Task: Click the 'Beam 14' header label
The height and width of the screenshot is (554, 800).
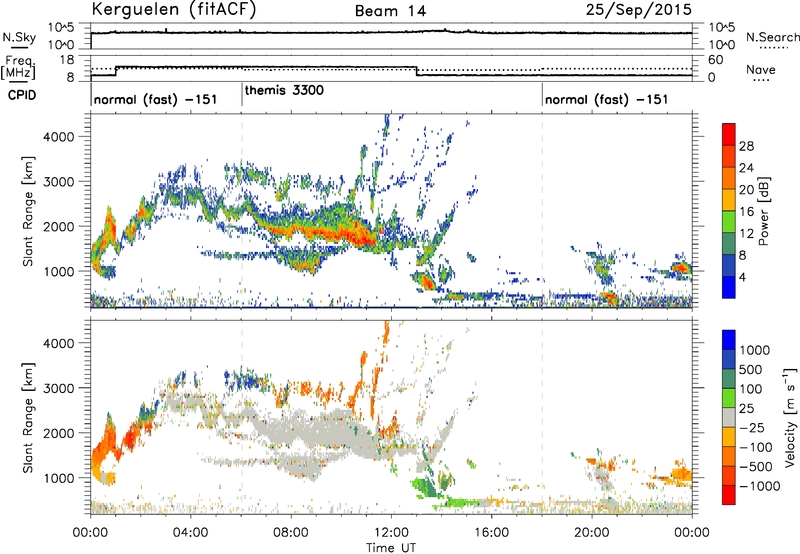Action: (x=390, y=11)
